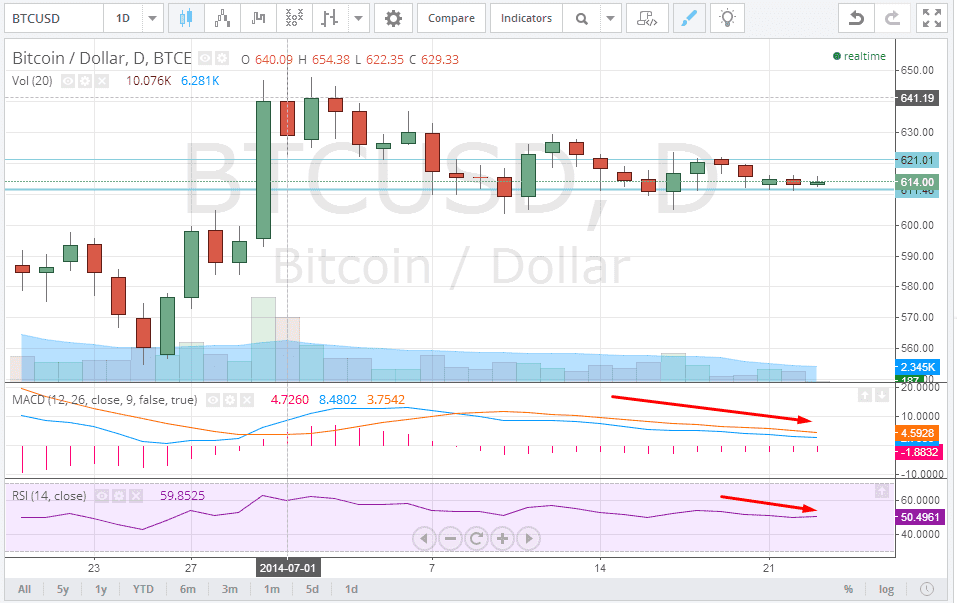Click the Vol (20) label
The width and height of the screenshot is (957, 603).
pos(32,81)
